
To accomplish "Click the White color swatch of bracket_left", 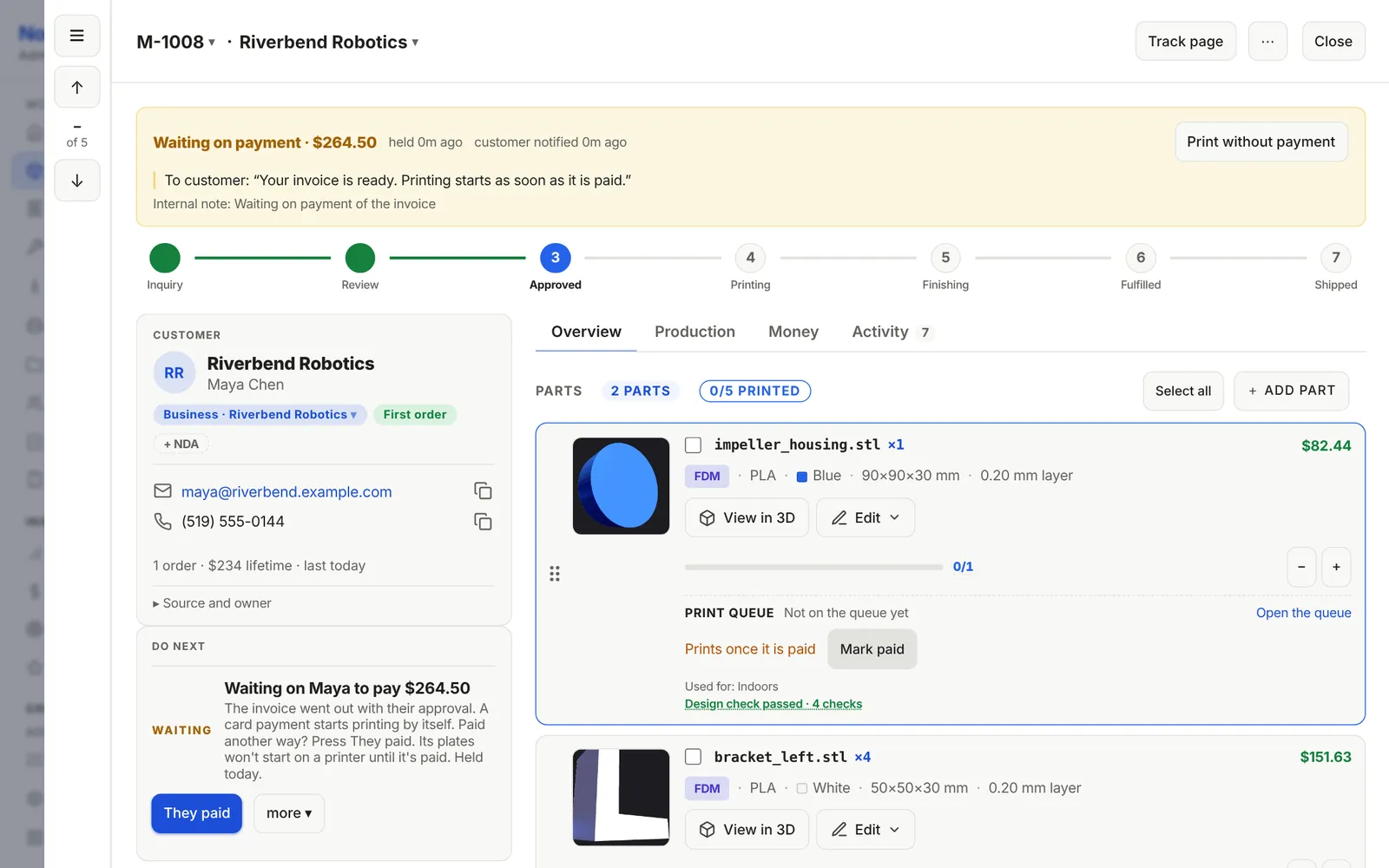I will coord(802,788).
